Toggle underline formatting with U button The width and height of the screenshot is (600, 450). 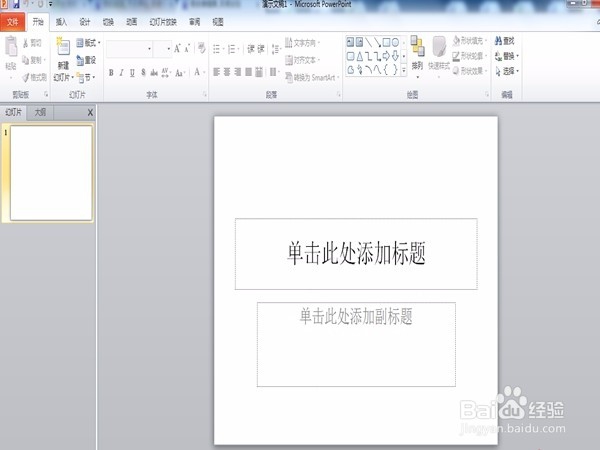coord(132,72)
